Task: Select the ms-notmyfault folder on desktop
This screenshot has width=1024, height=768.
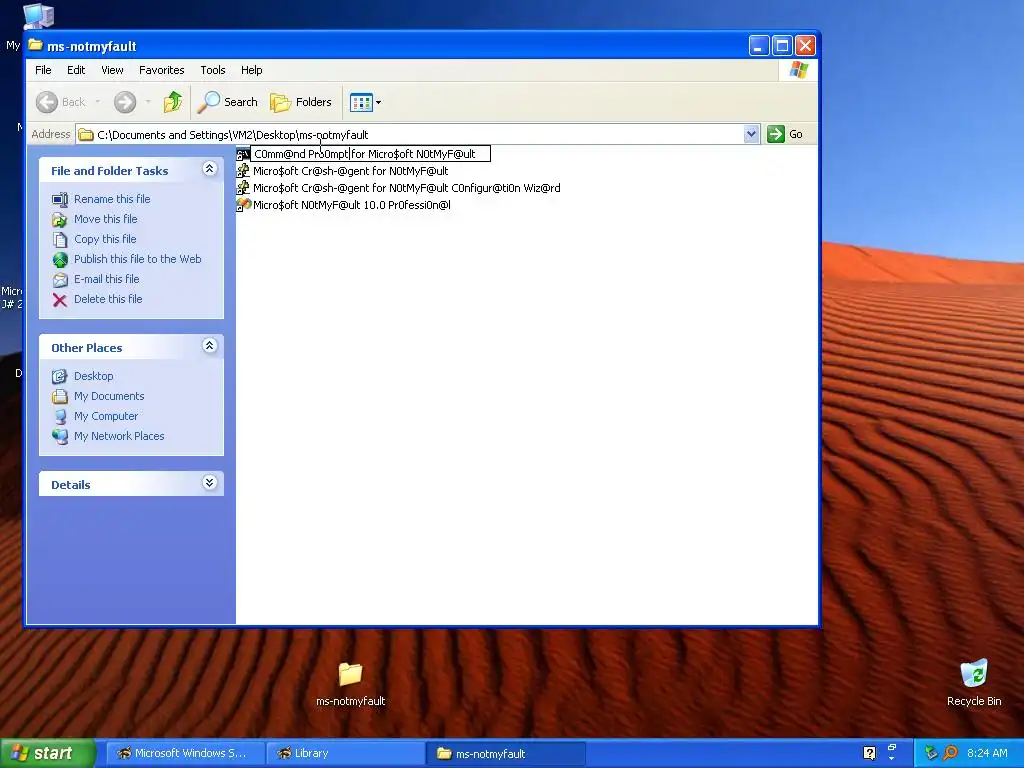Action: [350, 683]
